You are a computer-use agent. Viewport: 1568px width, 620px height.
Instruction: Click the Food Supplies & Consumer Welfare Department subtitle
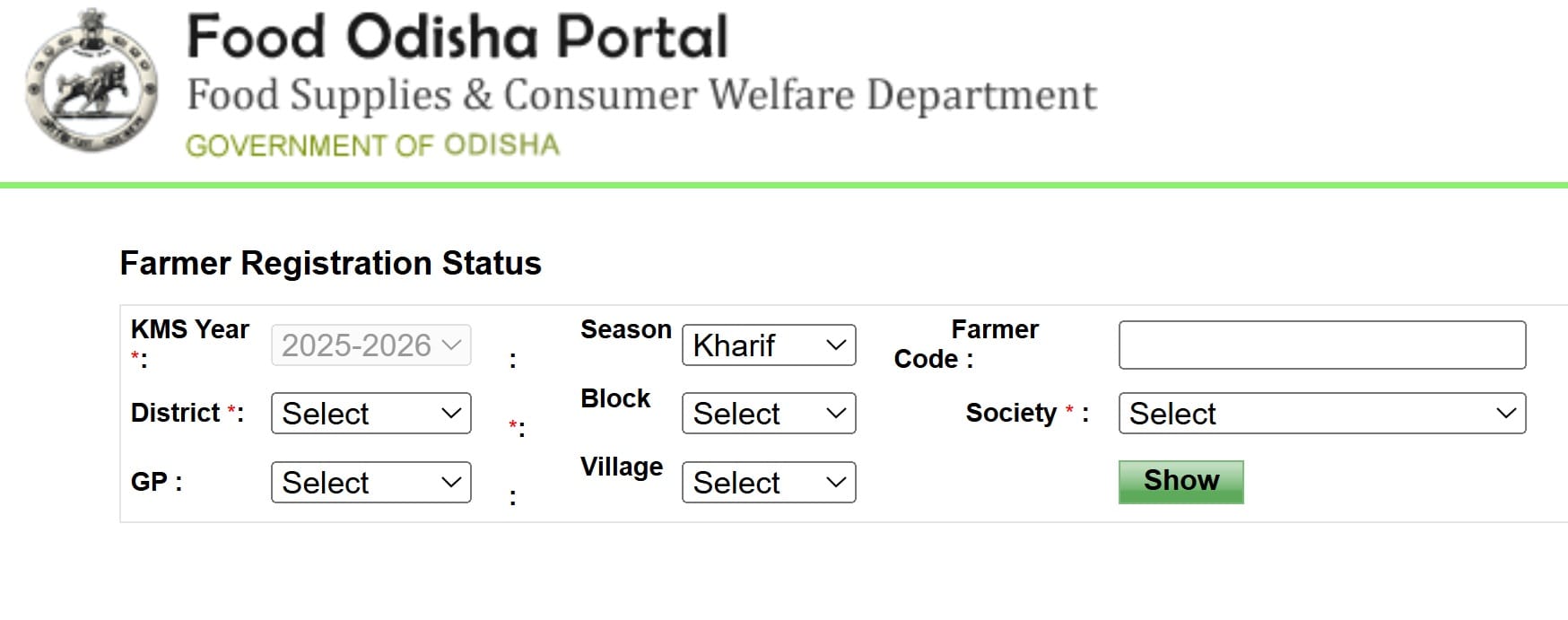(x=640, y=92)
